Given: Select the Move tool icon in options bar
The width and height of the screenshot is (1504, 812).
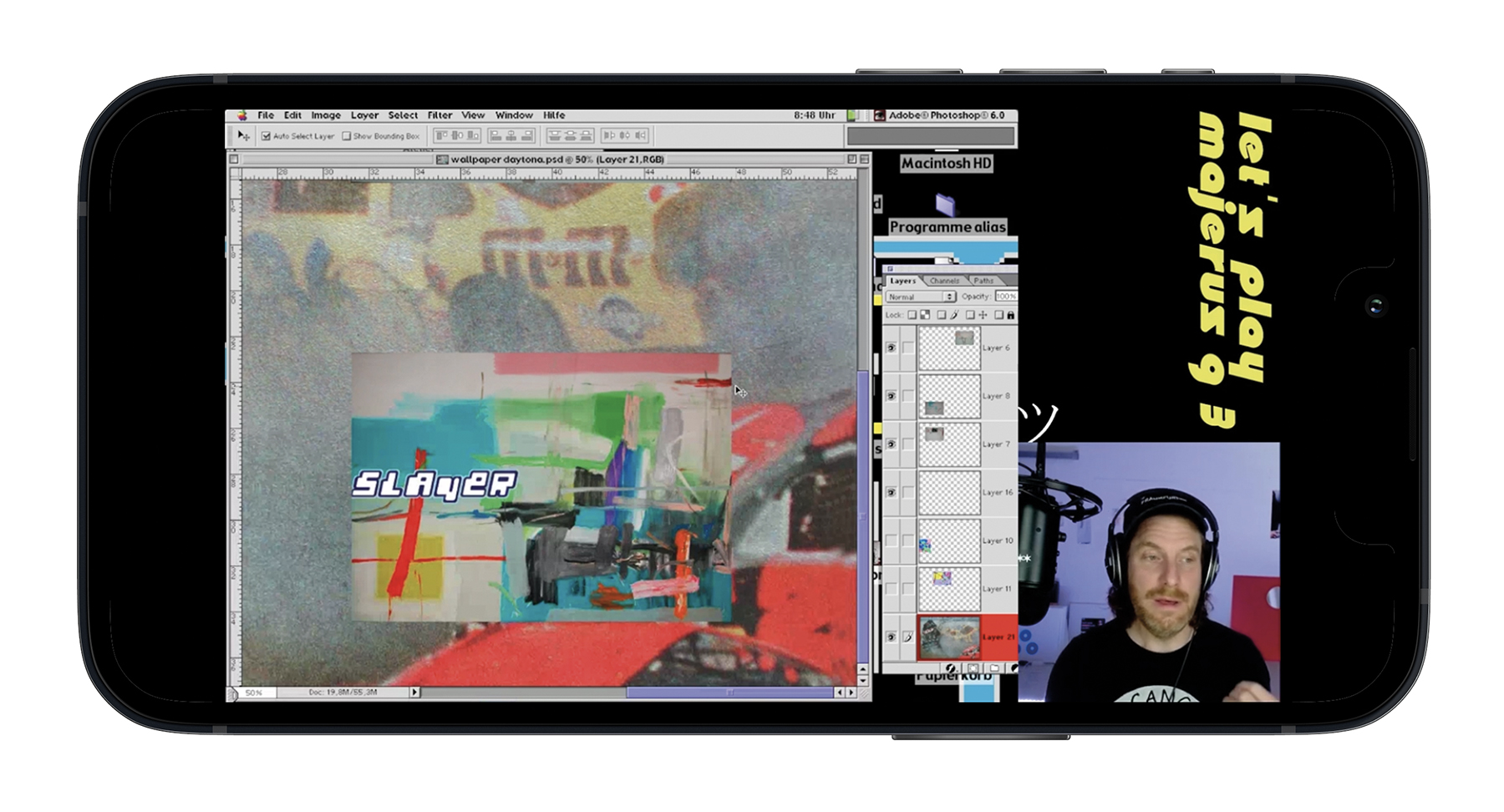Looking at the screenshot, I should click(x=243, y=135).
